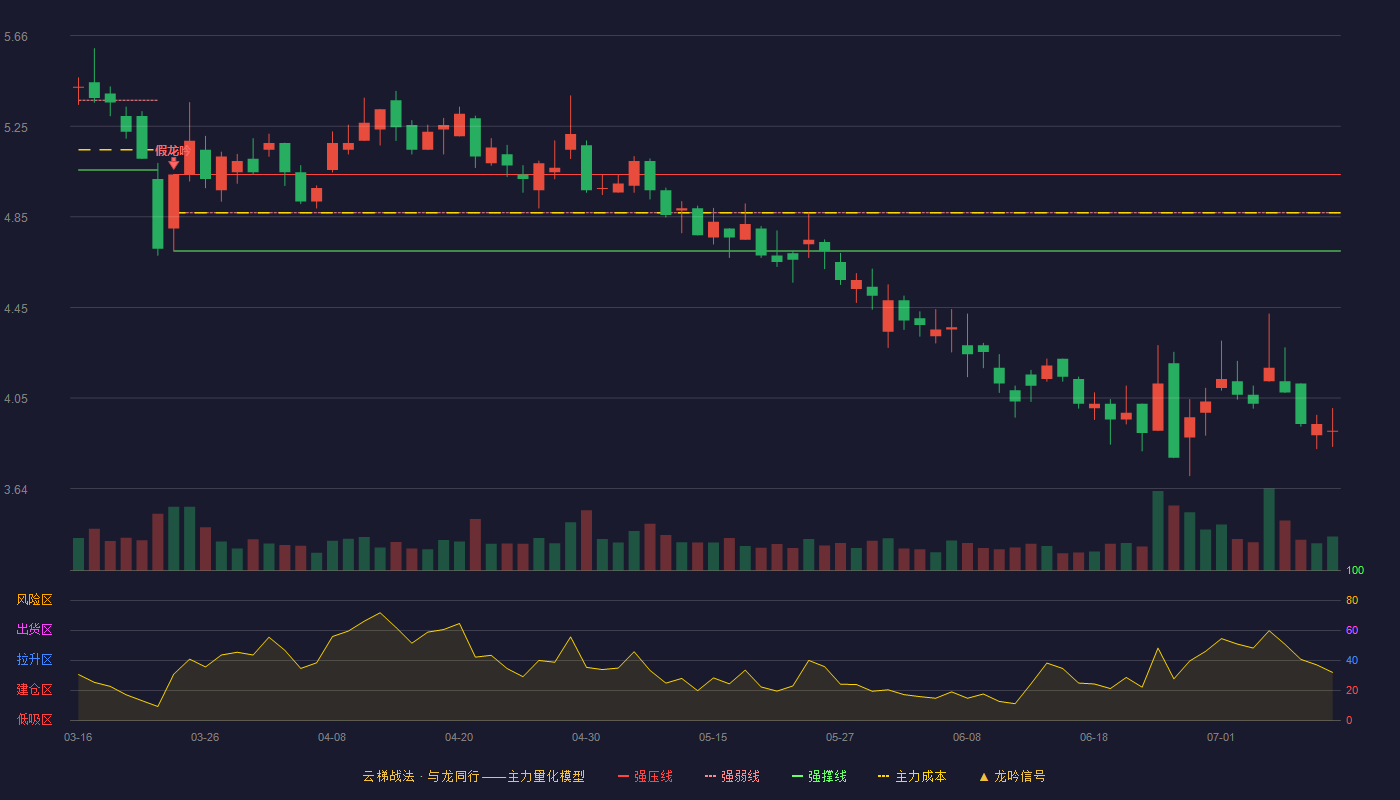This screenshot has width=1400, height=800.
Task: Click the 低吸区 zone label
Action: [34, 720]
